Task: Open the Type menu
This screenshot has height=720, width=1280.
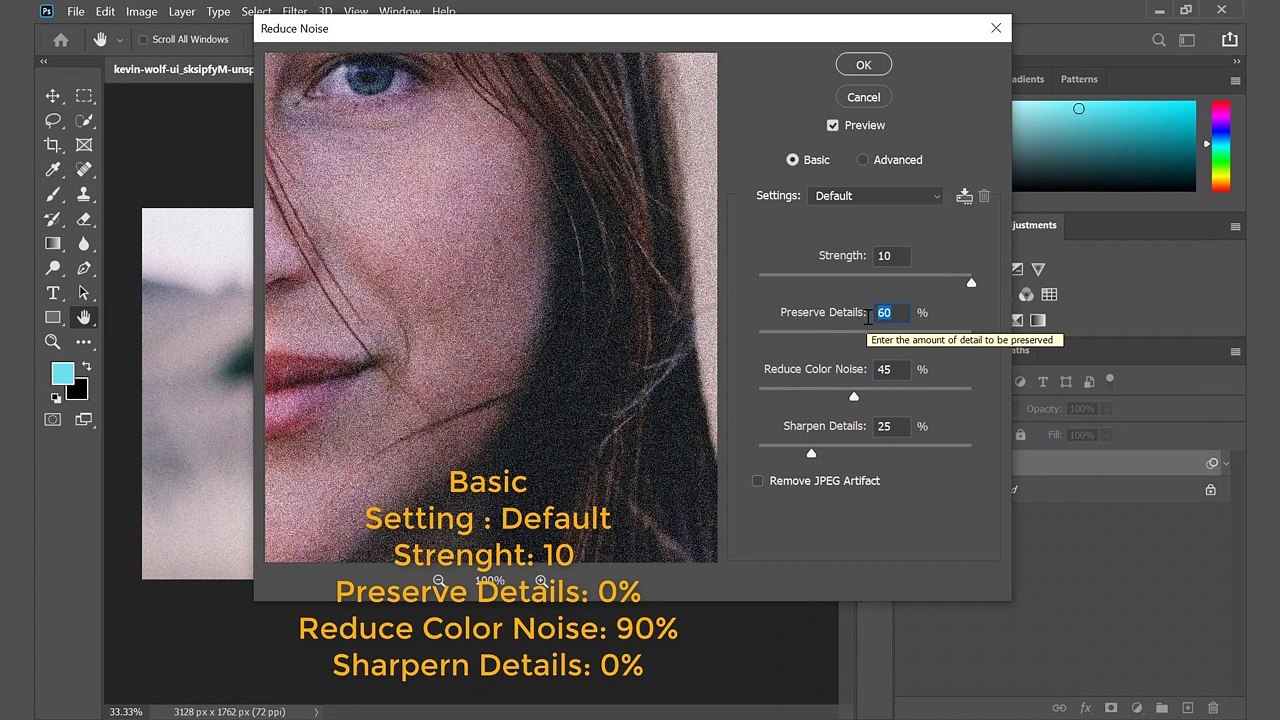Action: pos(218,12)
